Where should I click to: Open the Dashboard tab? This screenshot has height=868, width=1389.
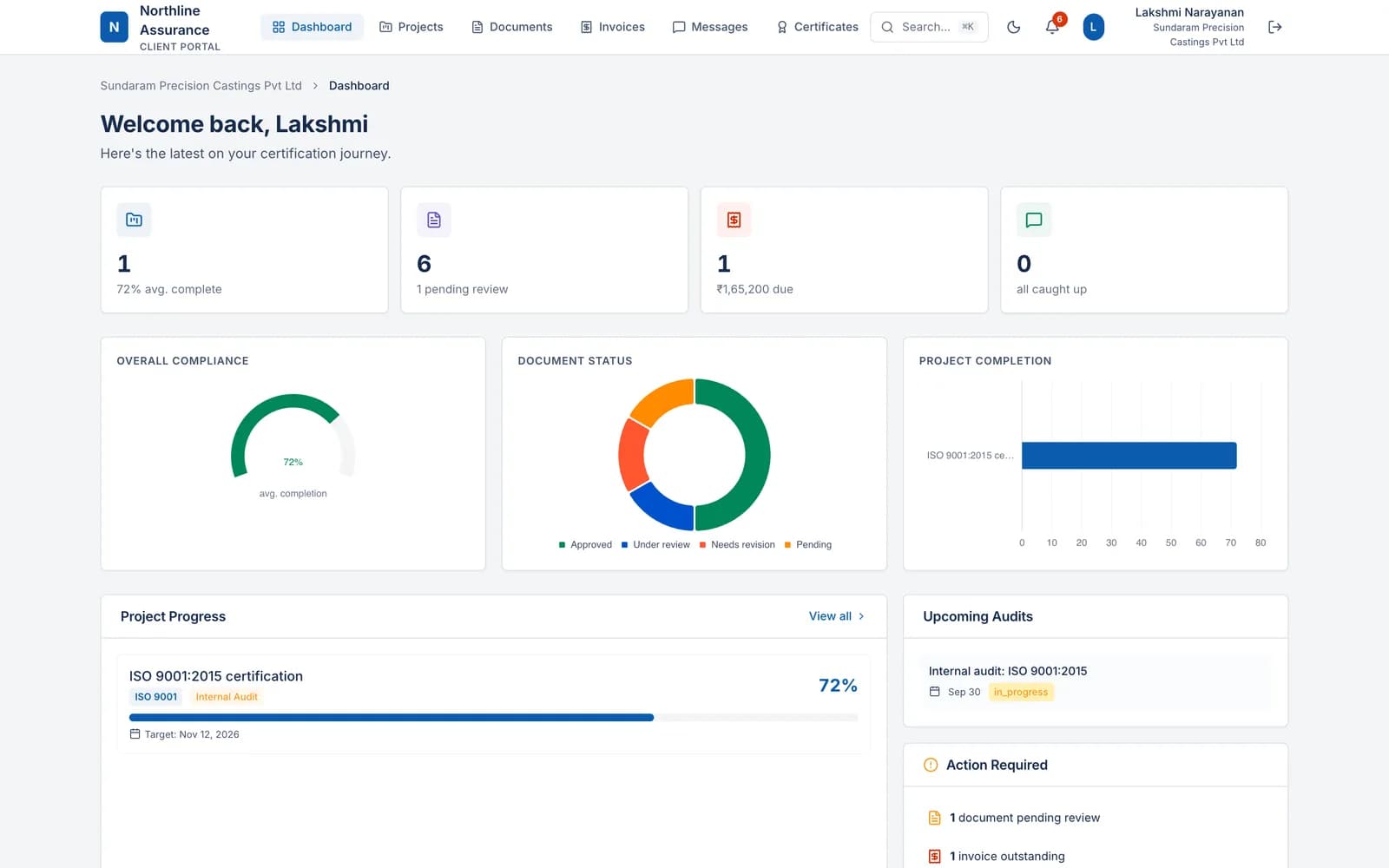click(312, 27)
